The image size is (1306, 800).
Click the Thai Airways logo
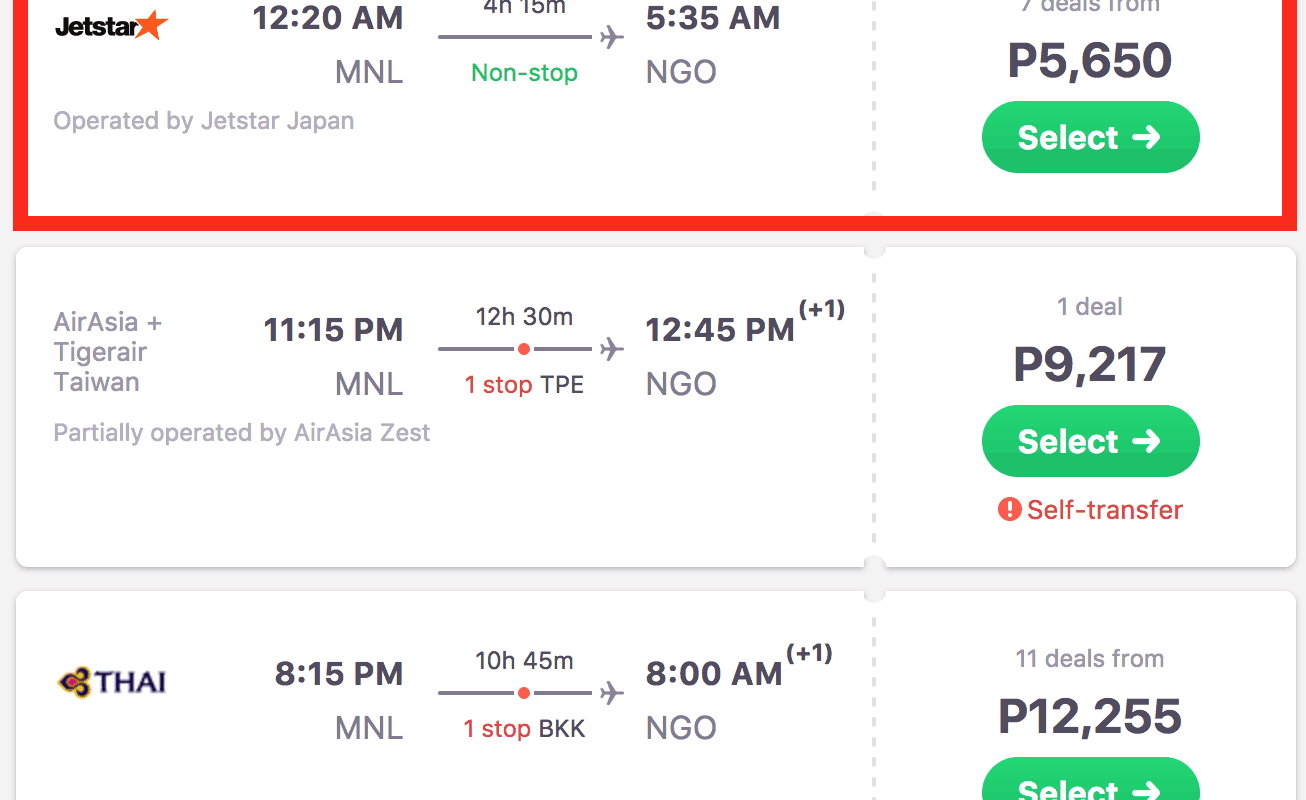(x=111, y=682)
